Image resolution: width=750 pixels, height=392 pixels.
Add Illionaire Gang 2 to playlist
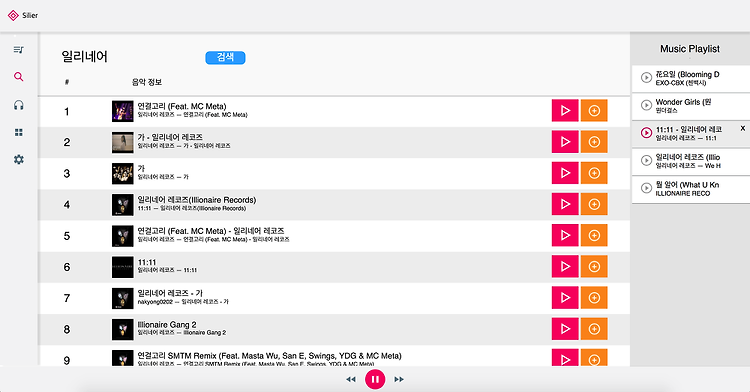[594, 329]
